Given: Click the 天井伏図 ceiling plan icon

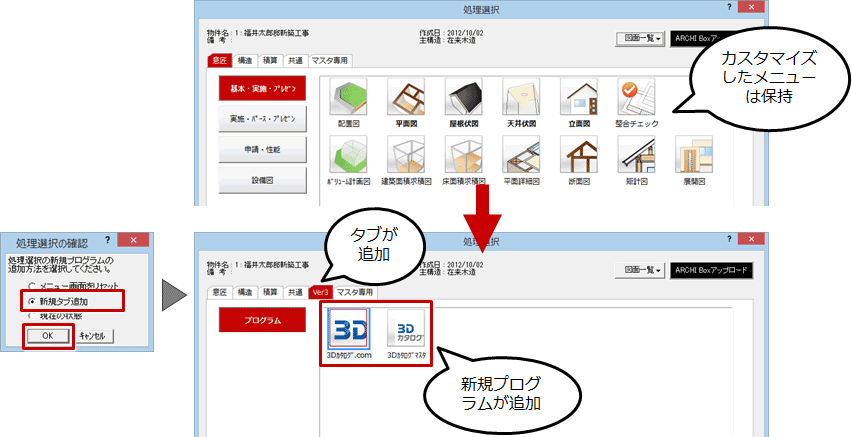Looking at the screenshot, I should (x=520, y=99).
